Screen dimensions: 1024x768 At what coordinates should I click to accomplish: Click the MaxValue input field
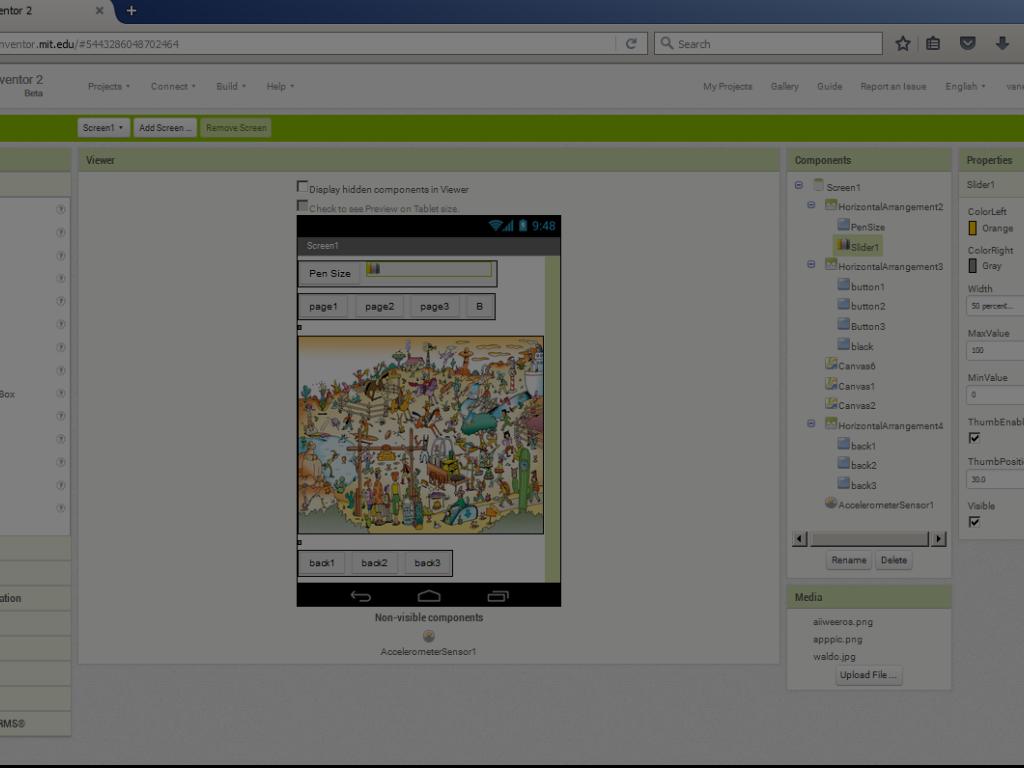(x=994, y=351)
